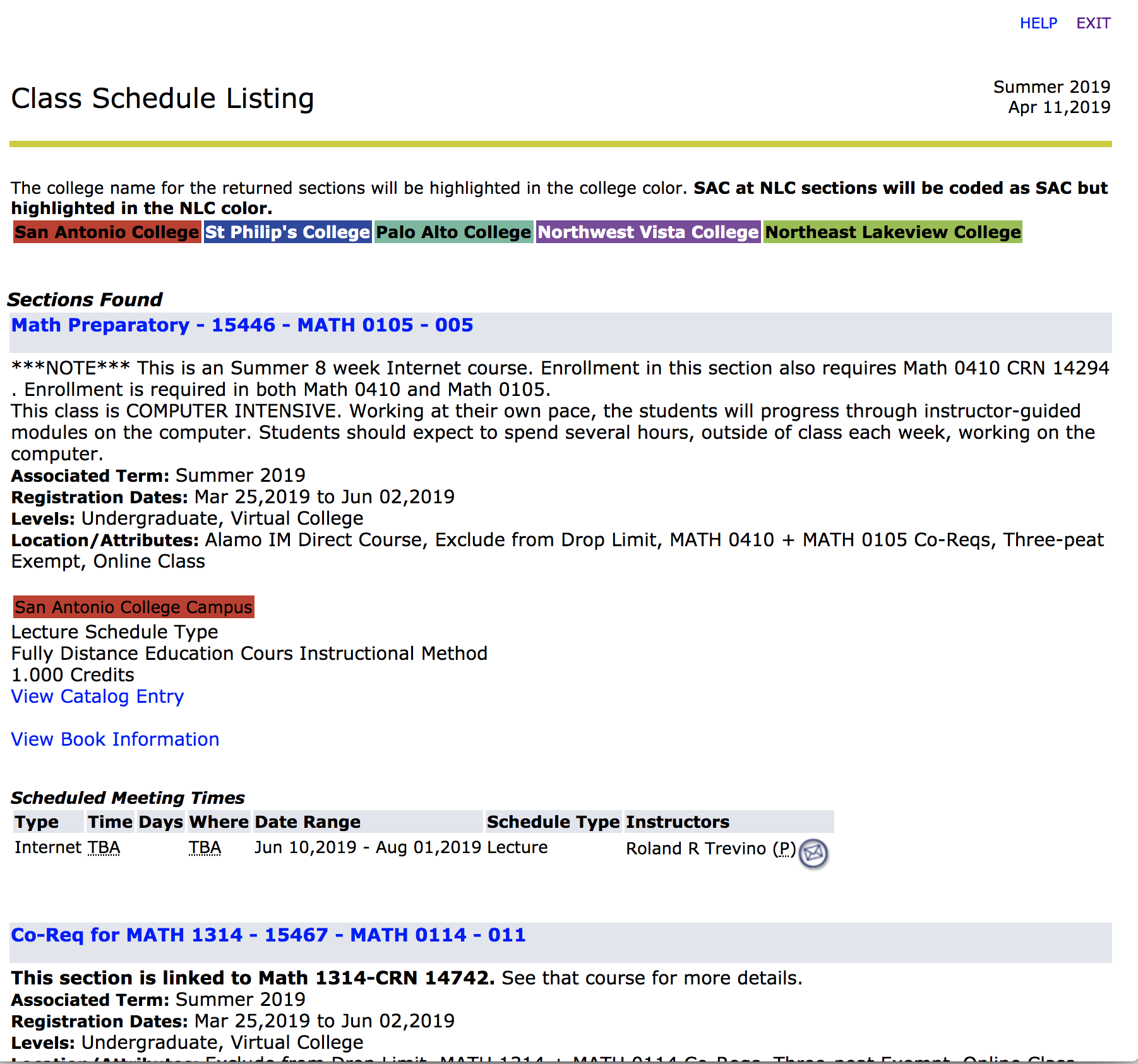Viewport: 1138px width, 1064px height.
Task: Open View Book Information
Action: pos(116,739)
